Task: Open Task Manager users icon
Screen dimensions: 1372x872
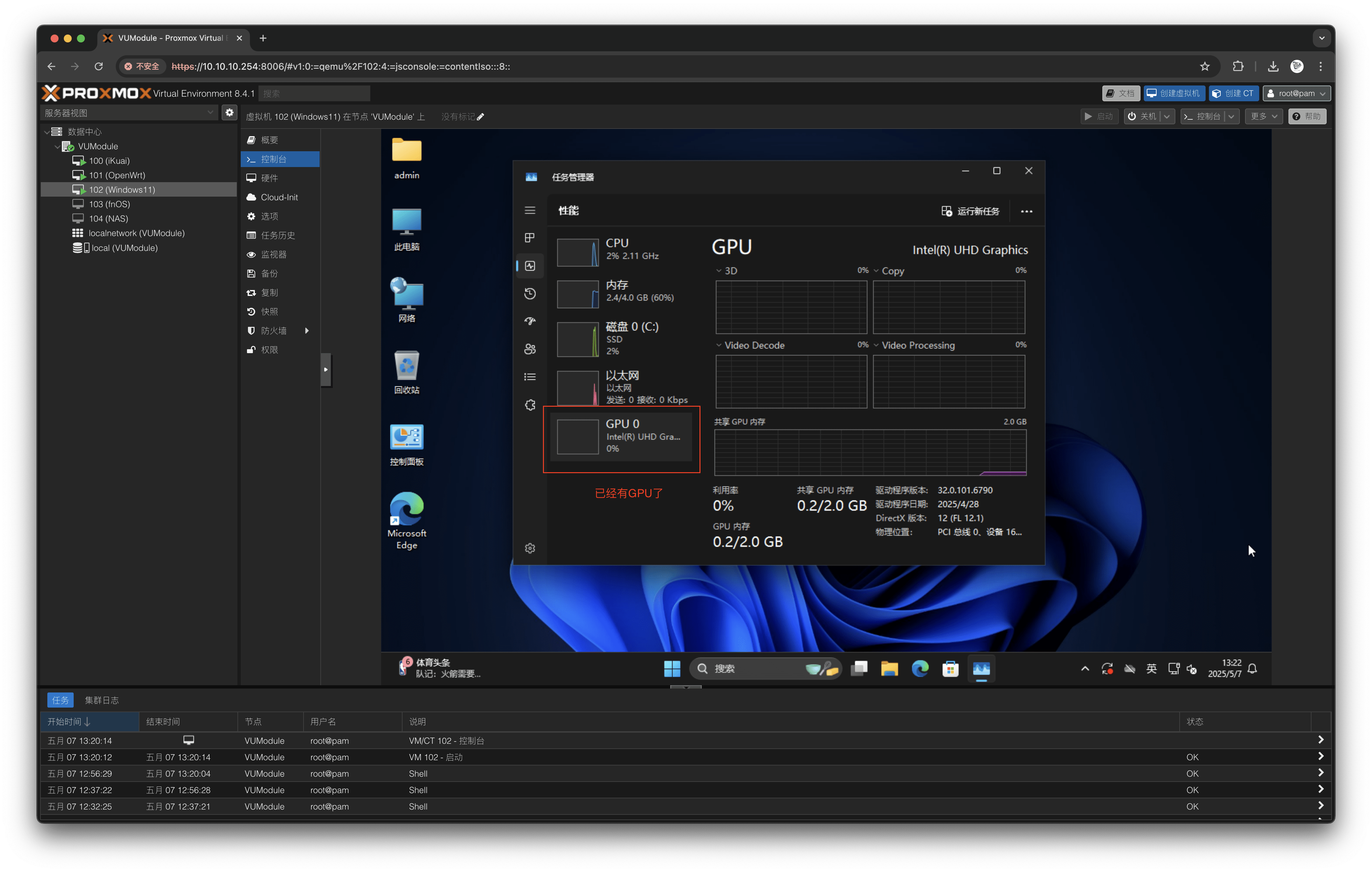Action: [530, 349]
